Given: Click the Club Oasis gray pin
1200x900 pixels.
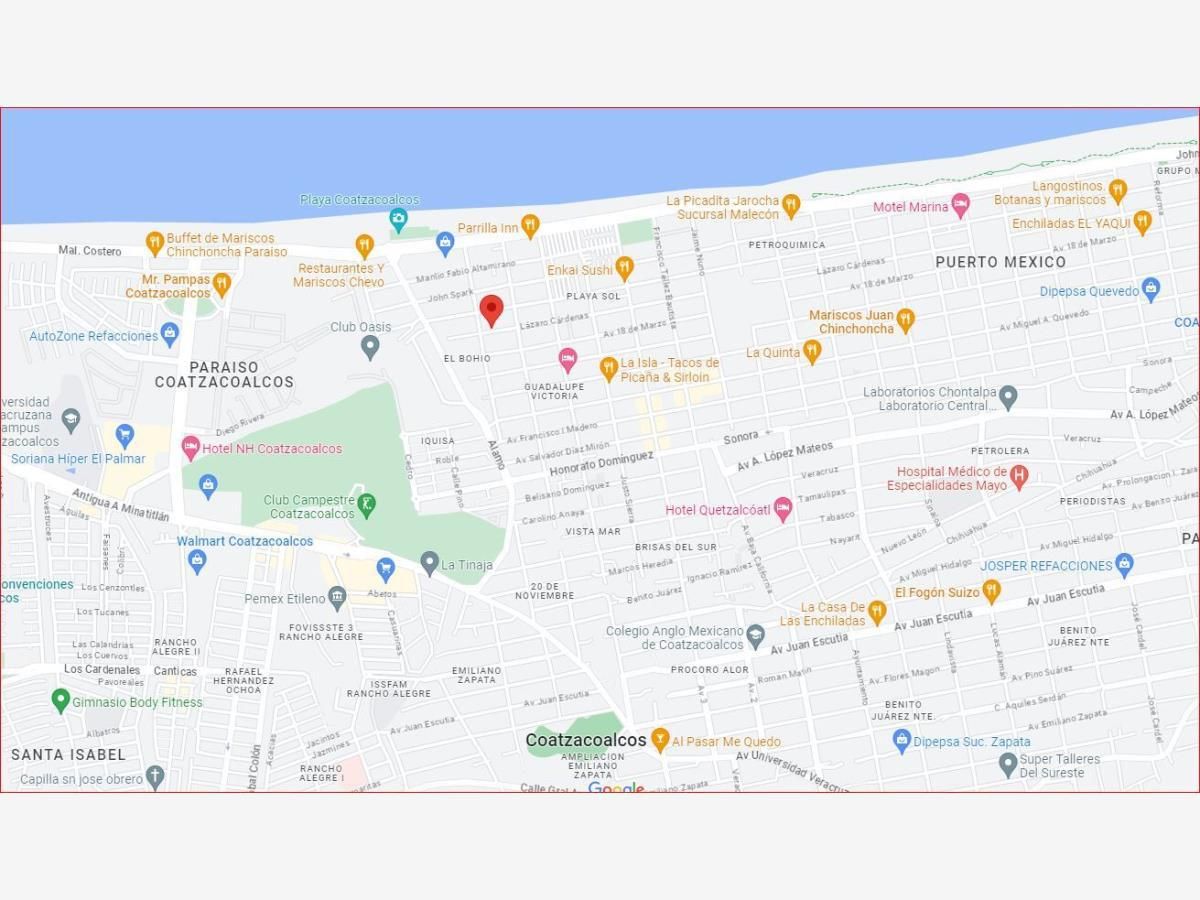Looking at the screenshot, I should (x=370, y=347).
